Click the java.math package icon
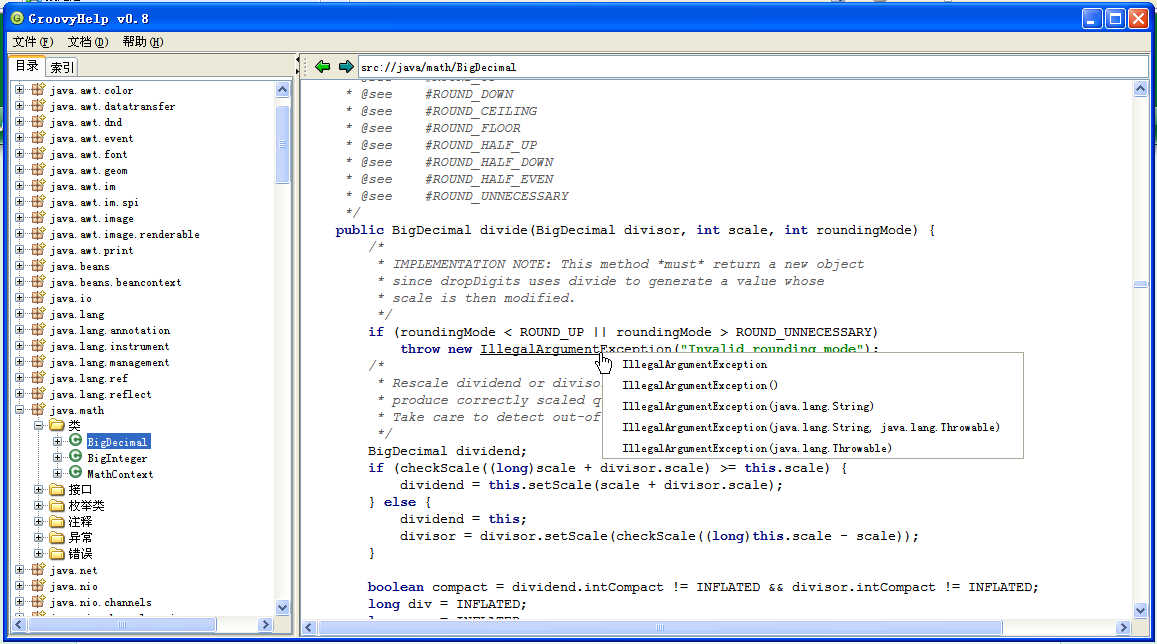The height and width of the screenshot is (644, 1157). click(x=38, y=409)
